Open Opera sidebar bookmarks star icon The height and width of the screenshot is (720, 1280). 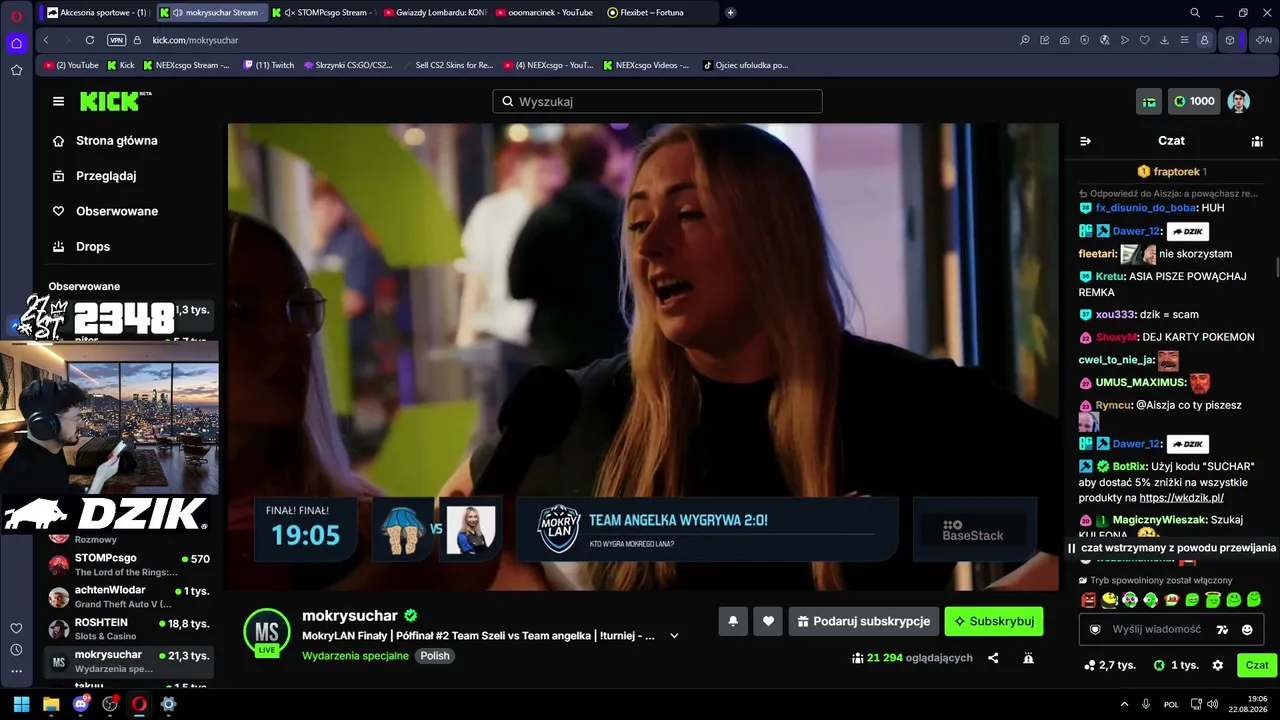pos(16,70)
